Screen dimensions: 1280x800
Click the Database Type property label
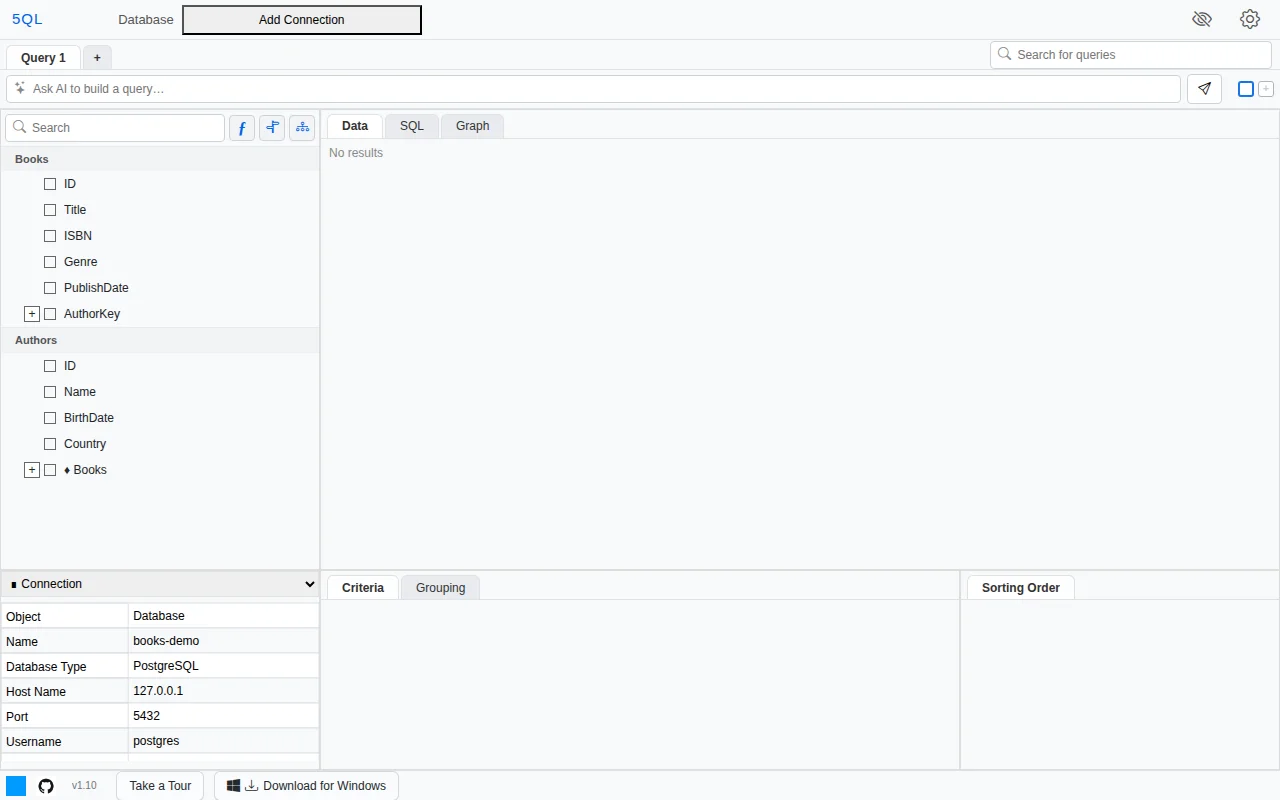[46, 667]
